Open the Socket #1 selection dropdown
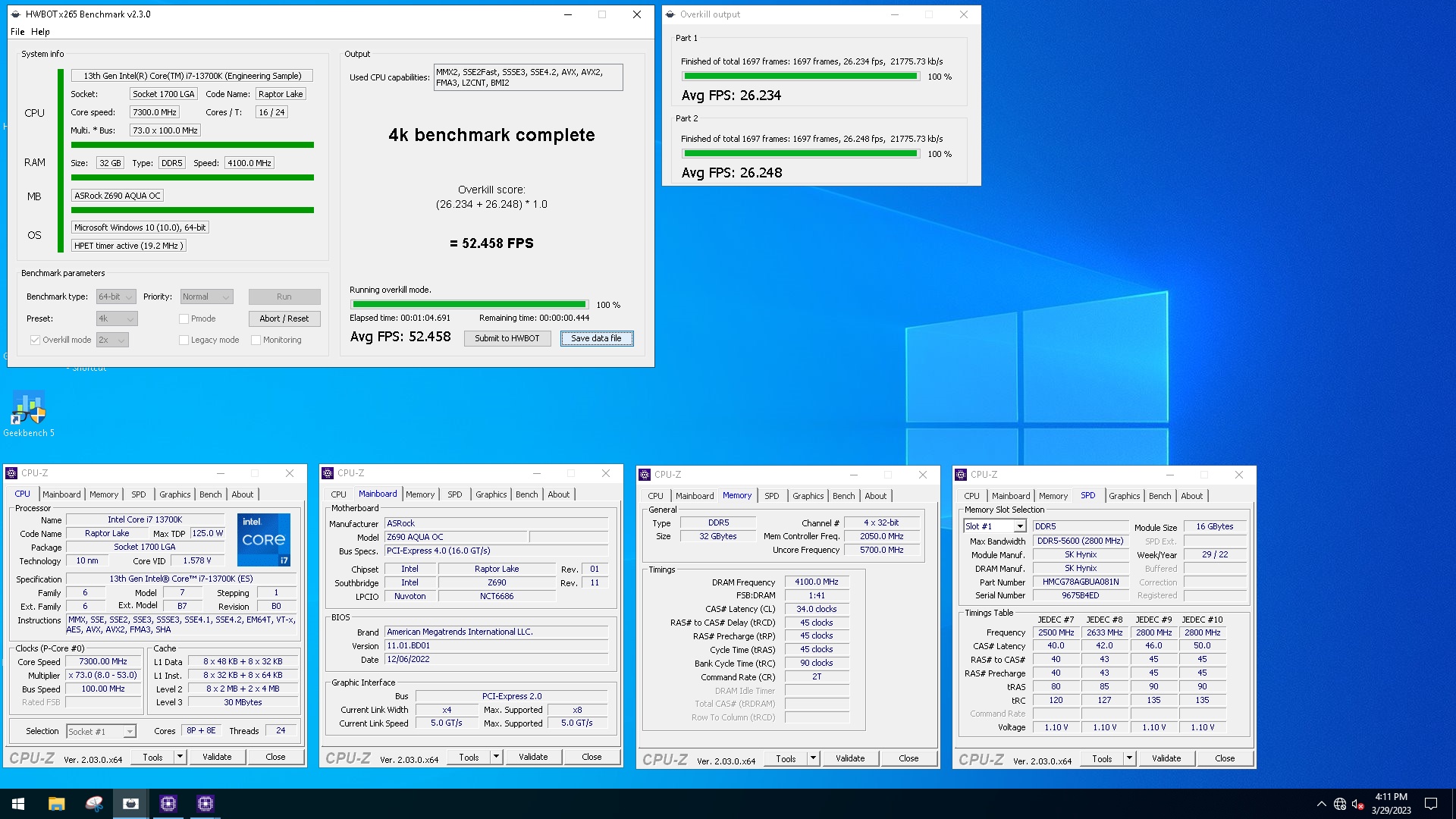The height and width of the screenshot is (819, 1456). click(102, 731)
